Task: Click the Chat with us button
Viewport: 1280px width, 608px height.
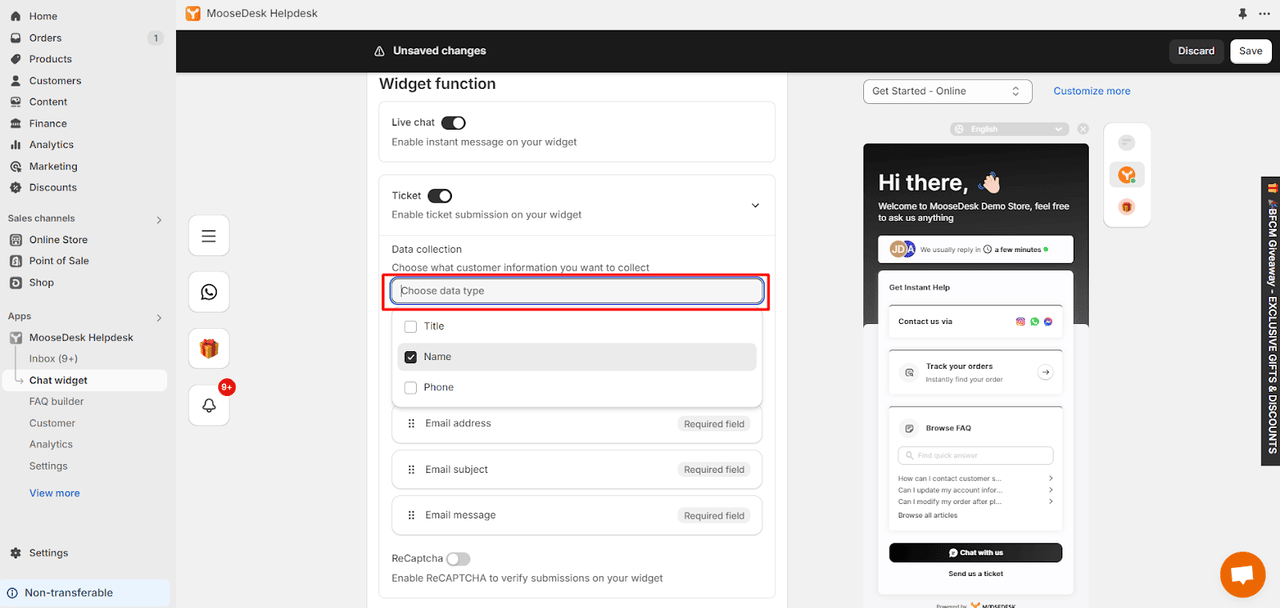Action: click(975, 553)
